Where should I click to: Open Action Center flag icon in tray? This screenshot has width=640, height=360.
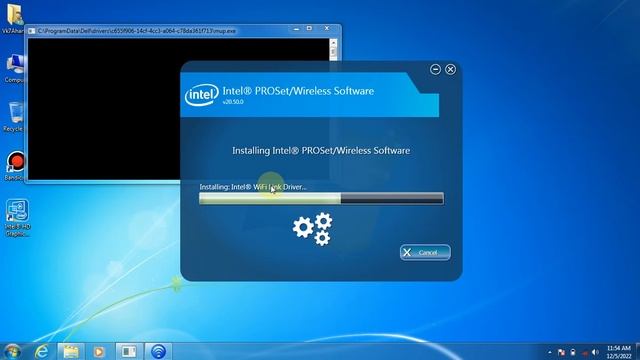(561, 352)
